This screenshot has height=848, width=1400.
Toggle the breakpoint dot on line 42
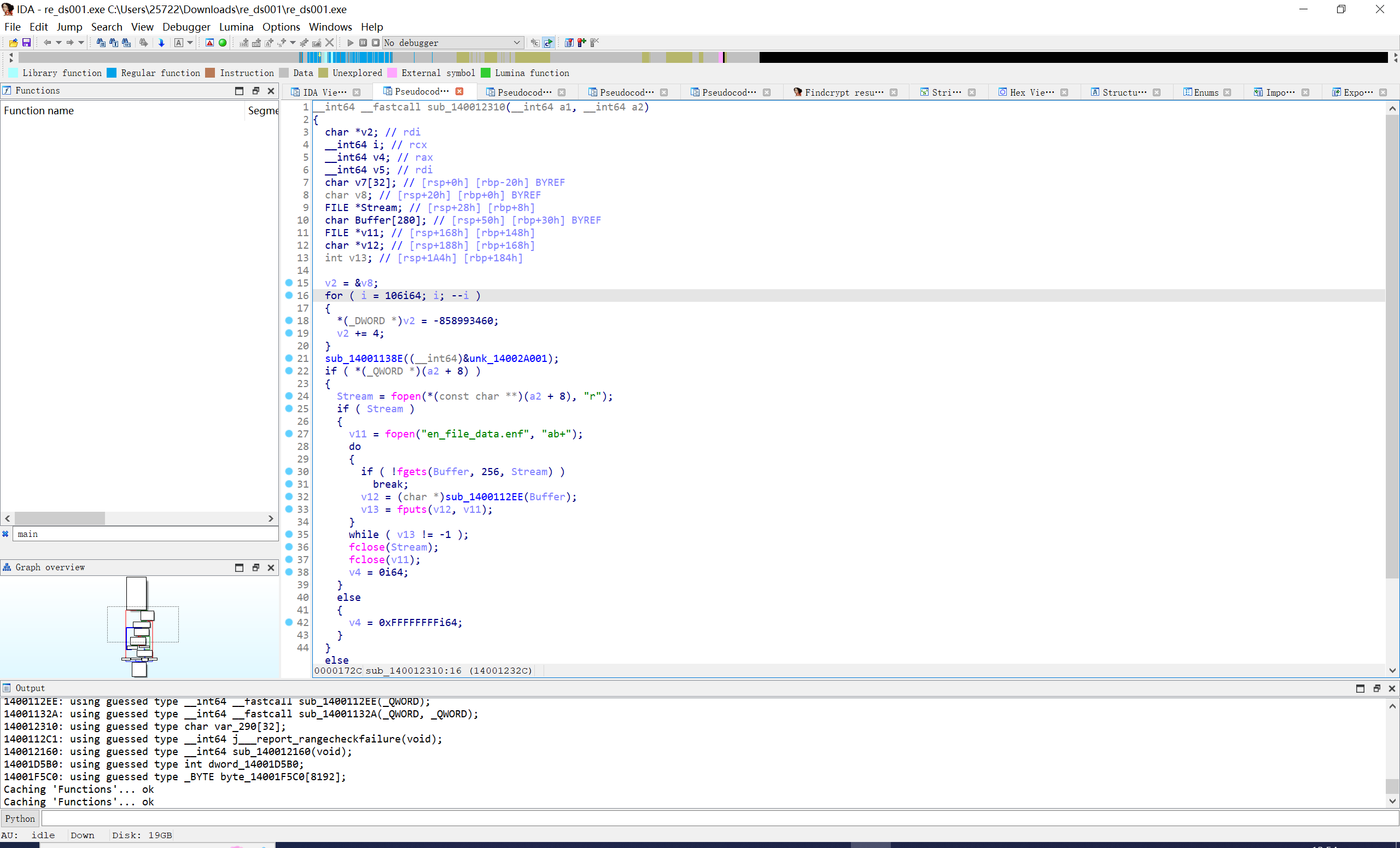(289, 622)
